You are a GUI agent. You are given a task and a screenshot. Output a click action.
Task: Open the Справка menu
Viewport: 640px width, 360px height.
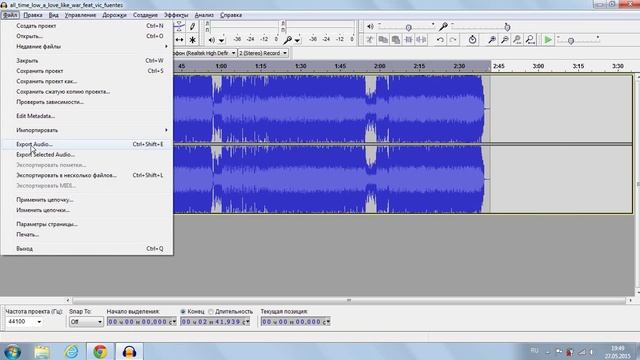[x=231, y=15]
